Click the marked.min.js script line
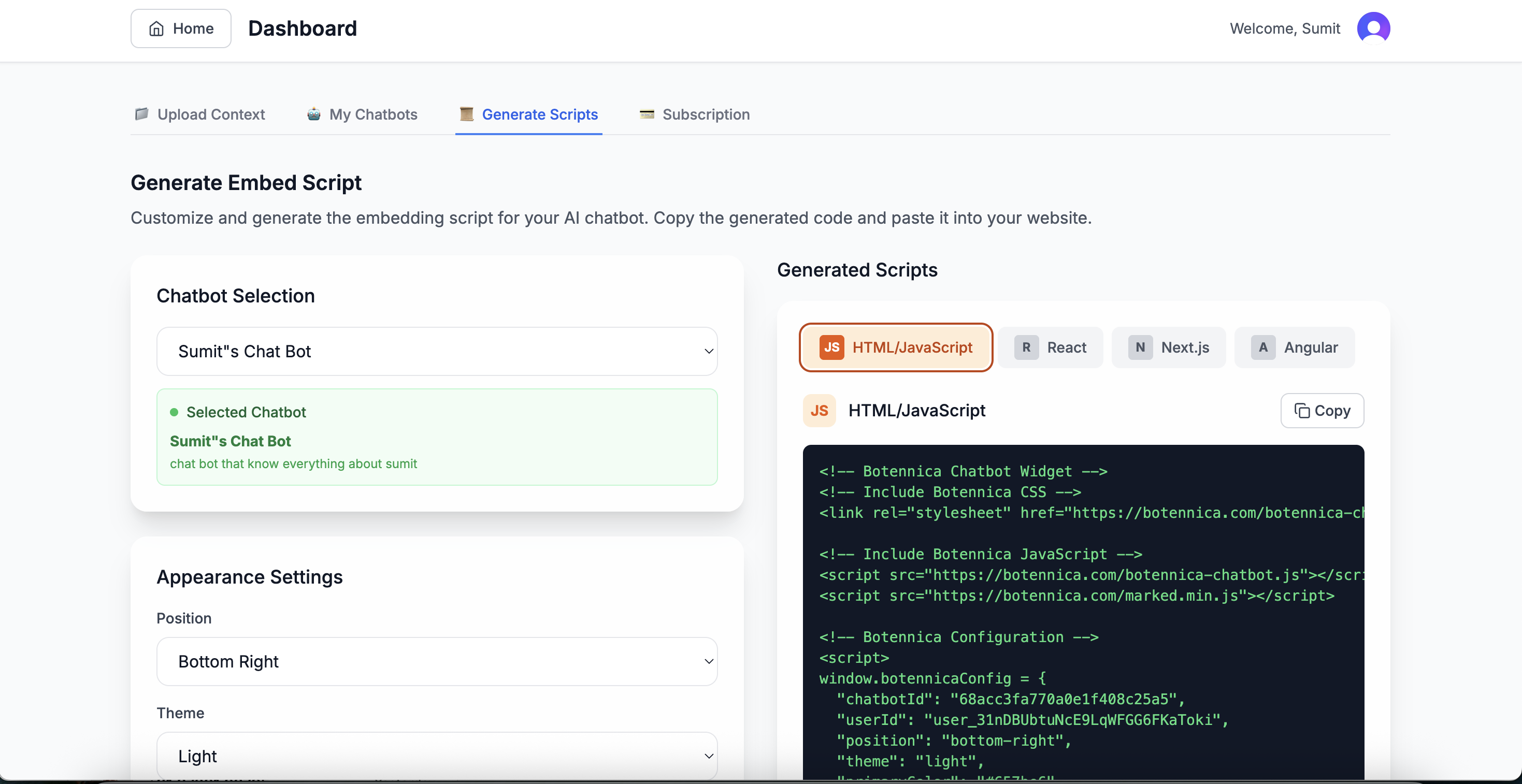The image size is (1522, 784). 1076,596
